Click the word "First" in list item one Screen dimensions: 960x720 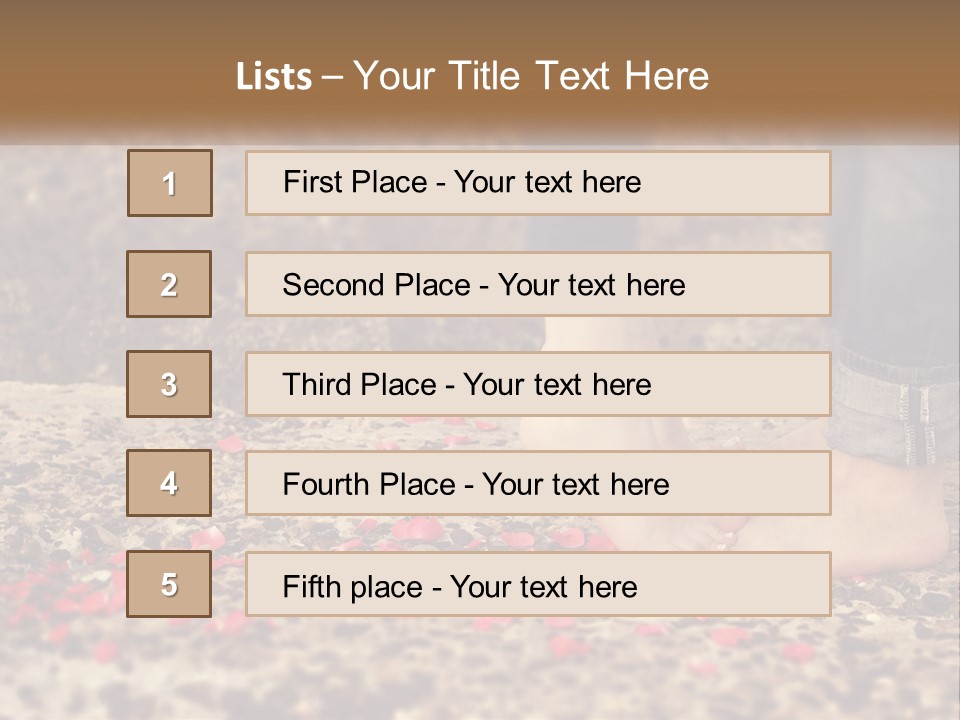point(313,182)
